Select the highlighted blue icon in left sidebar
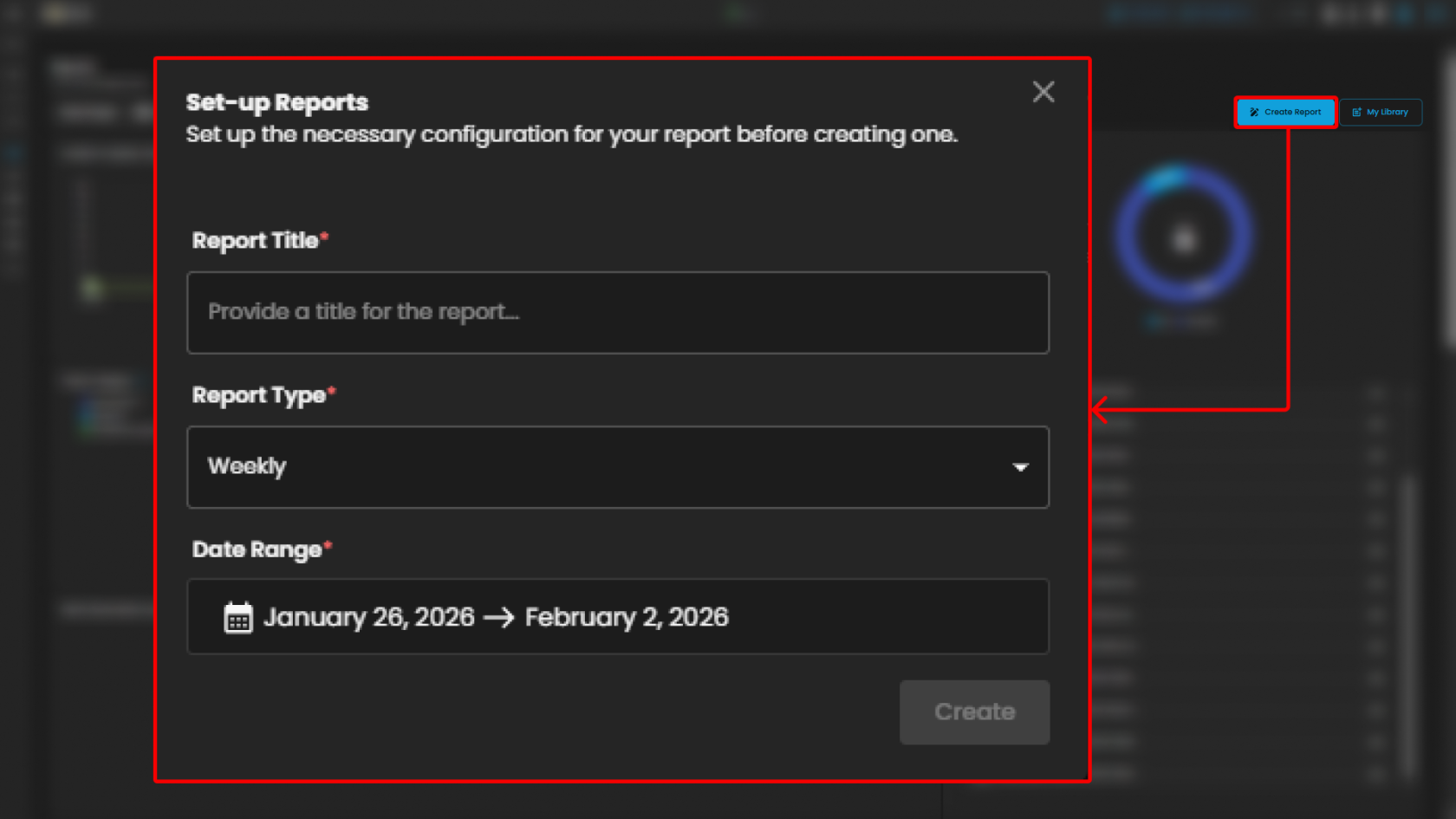 [13, 153]
